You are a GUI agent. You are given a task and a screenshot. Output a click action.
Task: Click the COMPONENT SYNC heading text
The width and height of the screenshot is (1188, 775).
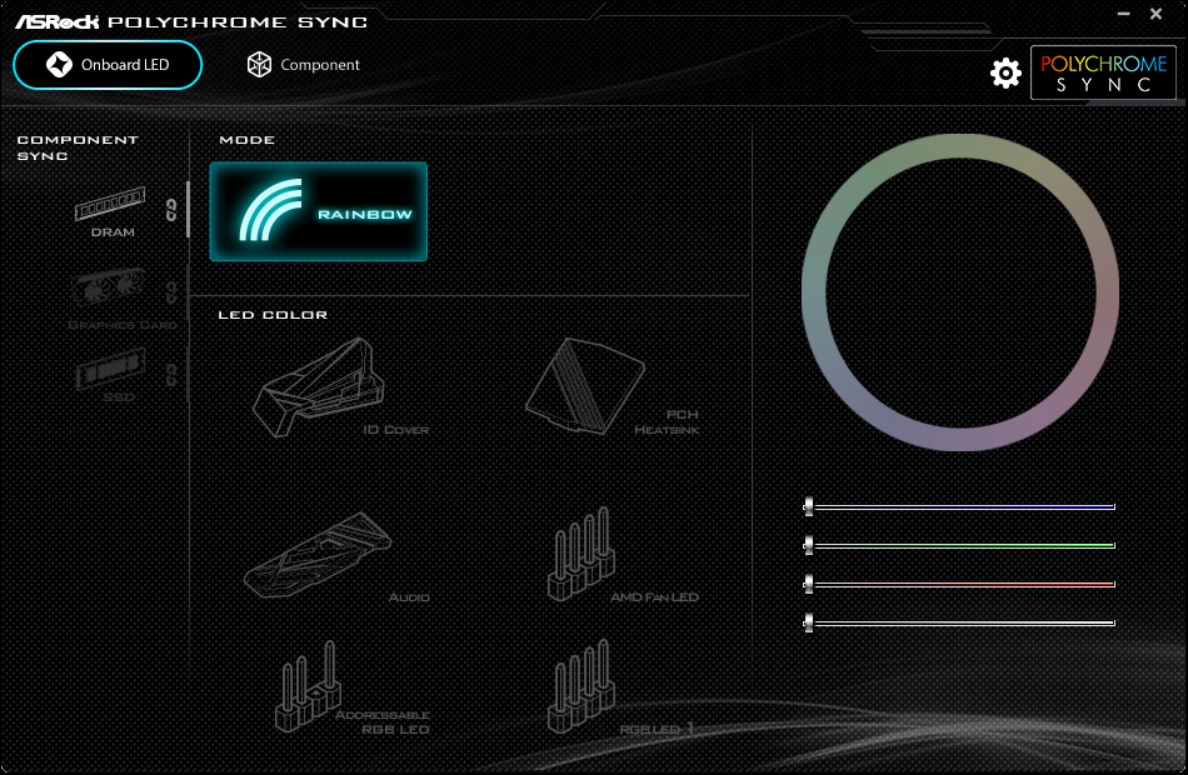[x=77, y=148]
